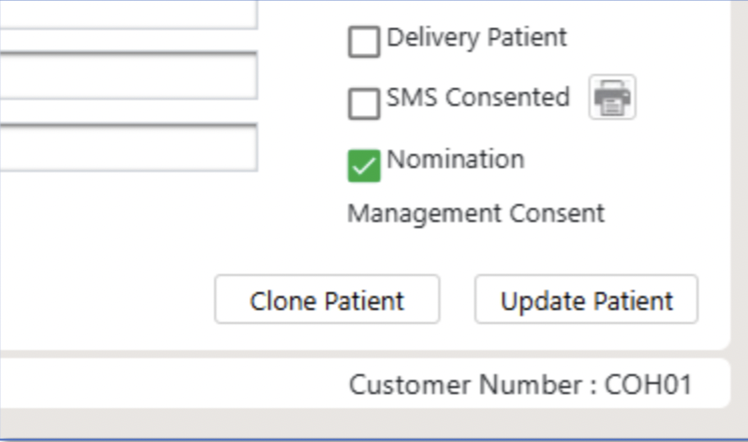Viewport: 748px width, 442px height.
Task: Click the Management Consent text
Action: tap(476, 213)
